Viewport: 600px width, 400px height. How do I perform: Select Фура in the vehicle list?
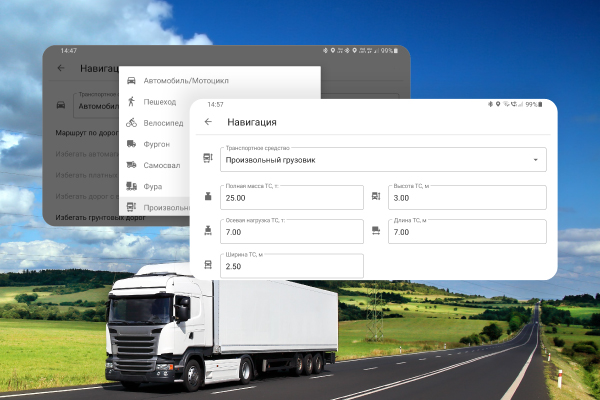pos(154,186)
